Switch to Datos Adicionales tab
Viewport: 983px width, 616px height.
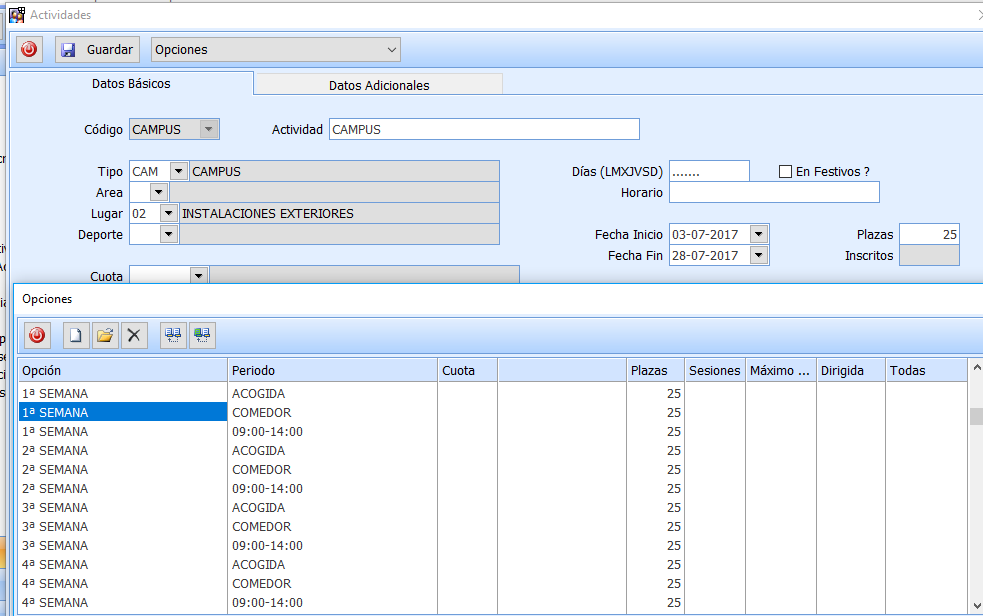378,85
